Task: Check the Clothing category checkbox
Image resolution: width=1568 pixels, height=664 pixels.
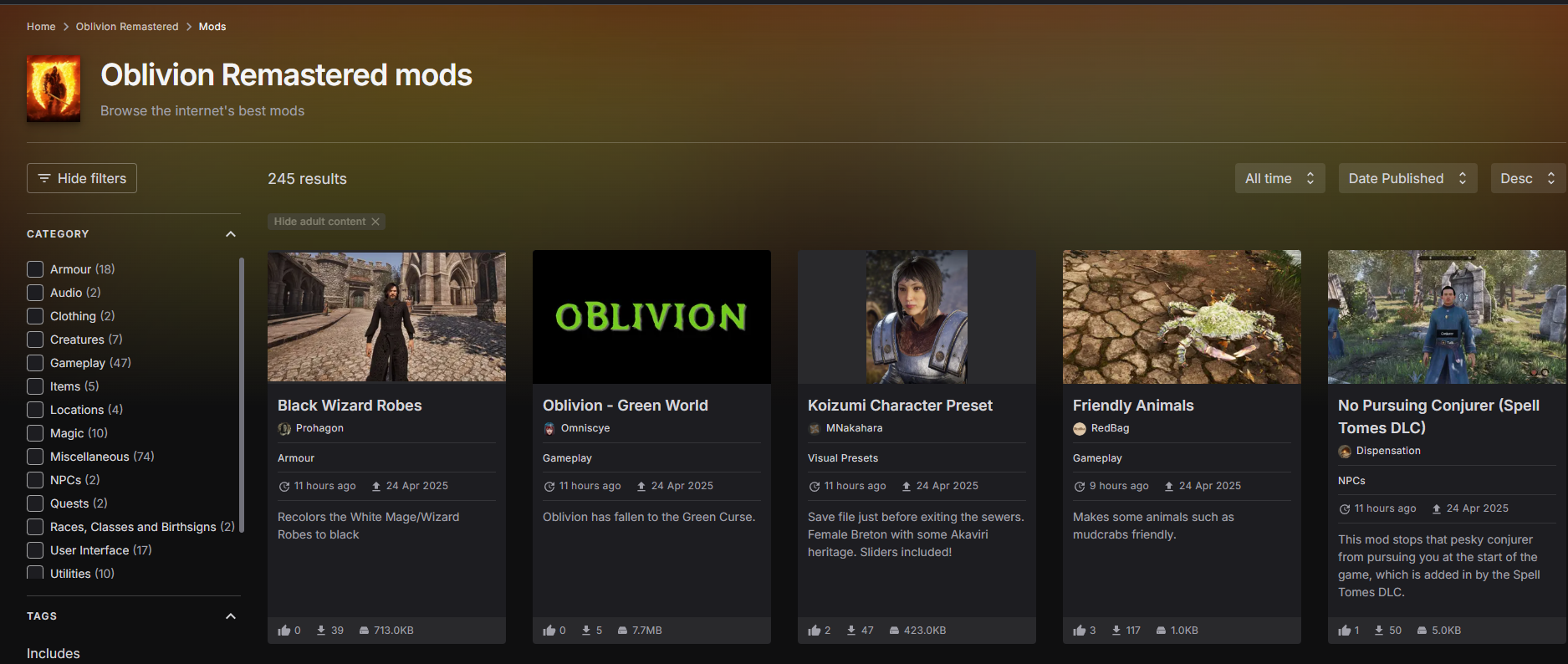Action: [35, 316]
